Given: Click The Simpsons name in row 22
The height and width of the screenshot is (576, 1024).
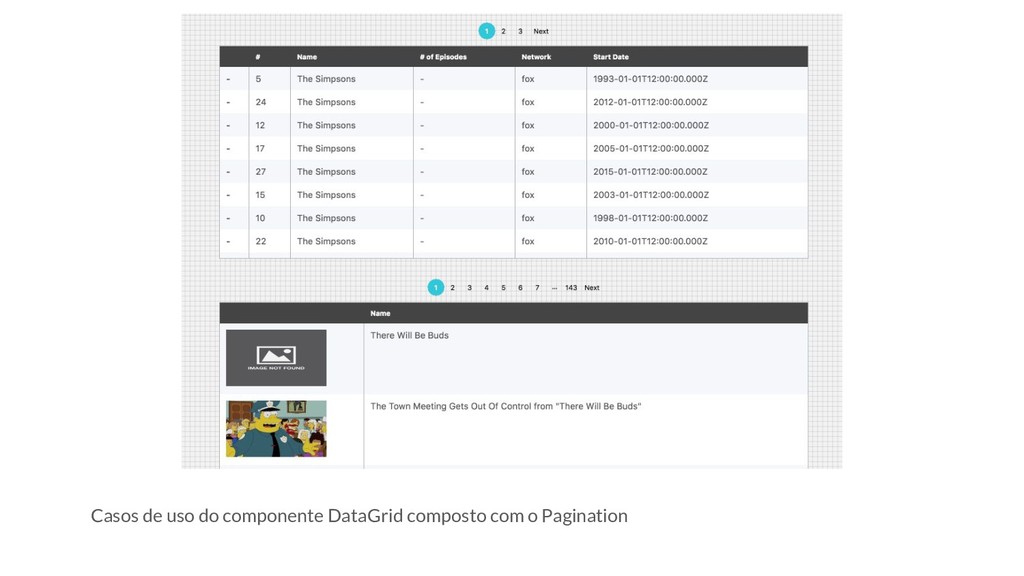Looking at the screenshot, I should [x=326, y=241].
